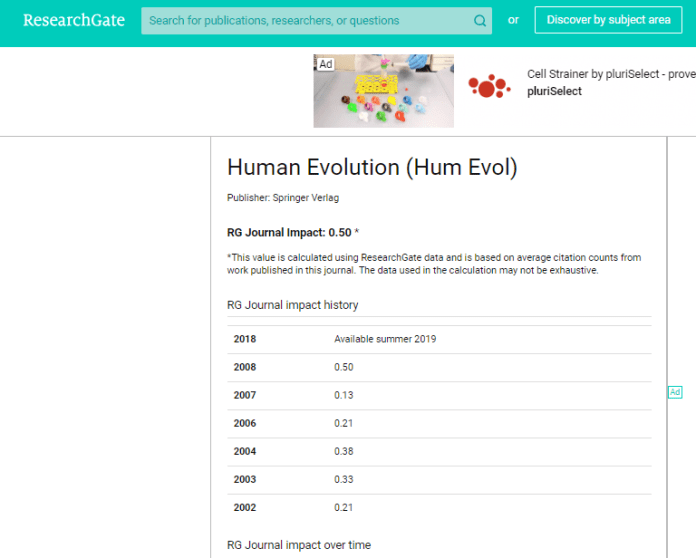Select the 2003 row showing 0.33
Screen dimensions: 696x558
pyautogui.click(x=438, y=479)
